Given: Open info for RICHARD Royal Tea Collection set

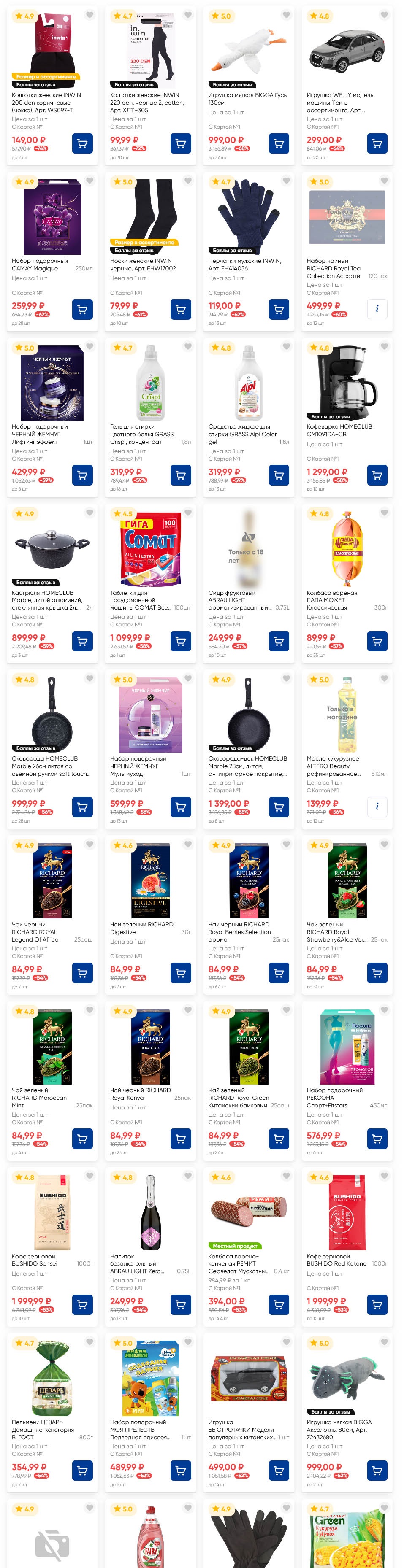Looking at the screenshot, I should tap(377, 309).
